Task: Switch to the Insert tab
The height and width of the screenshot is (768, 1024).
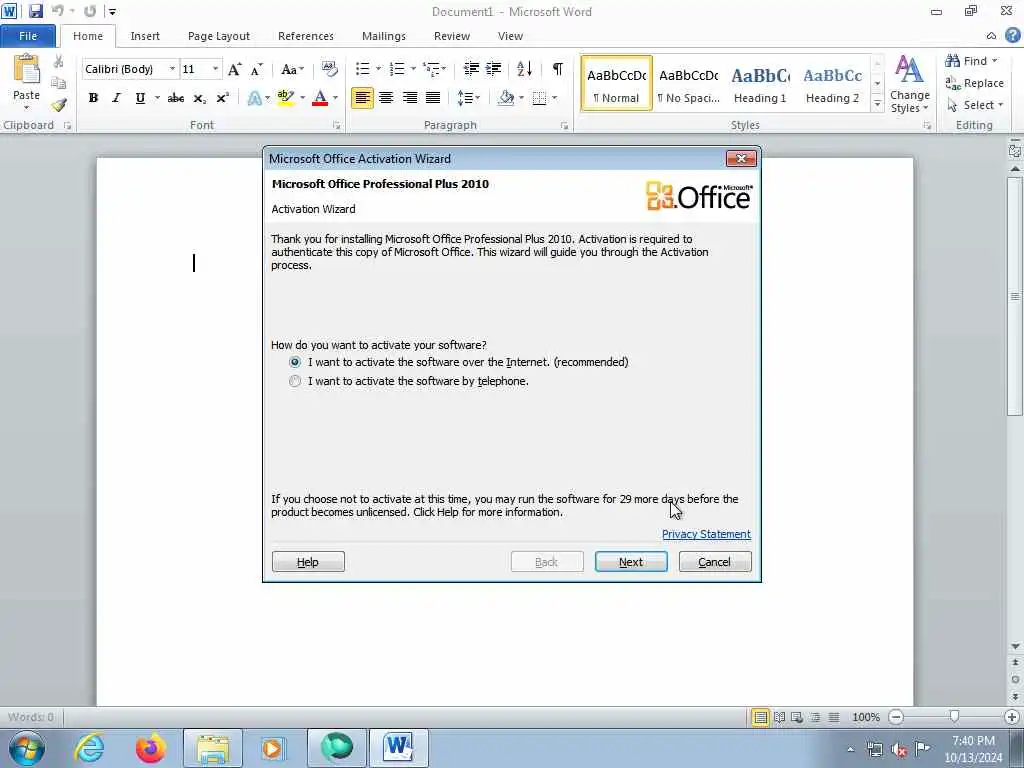Action: 145,36
